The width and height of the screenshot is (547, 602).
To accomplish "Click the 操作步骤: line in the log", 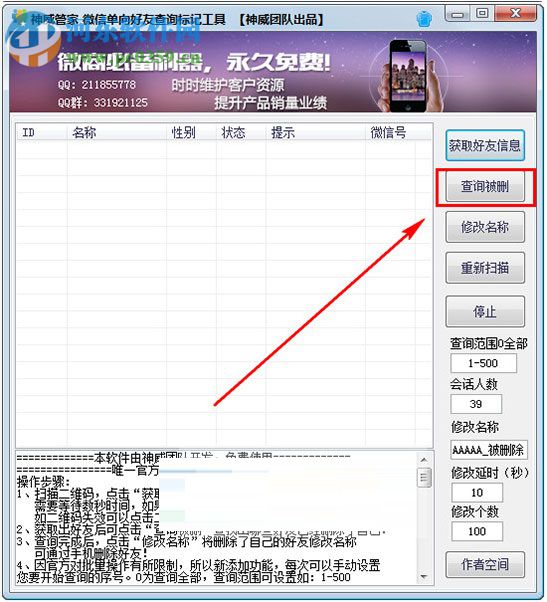I will coord(43,482).
